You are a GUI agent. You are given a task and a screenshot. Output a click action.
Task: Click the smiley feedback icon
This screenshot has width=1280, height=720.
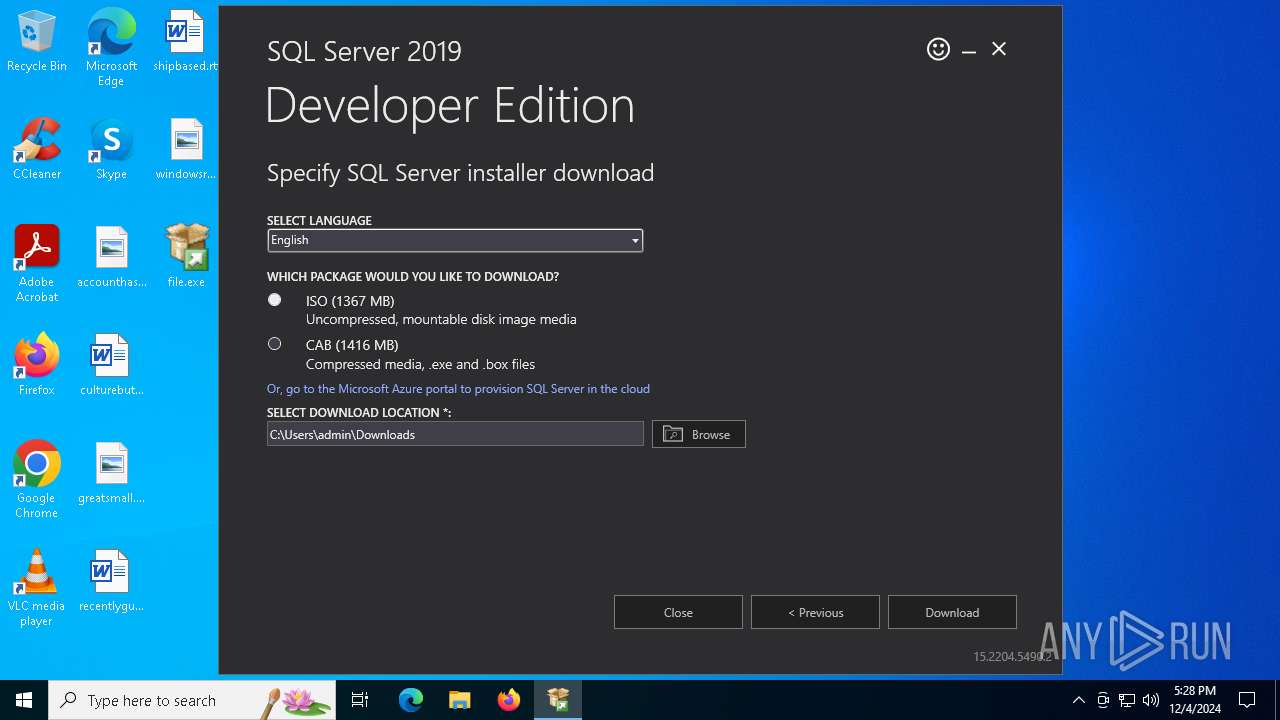tap(938, 49)
